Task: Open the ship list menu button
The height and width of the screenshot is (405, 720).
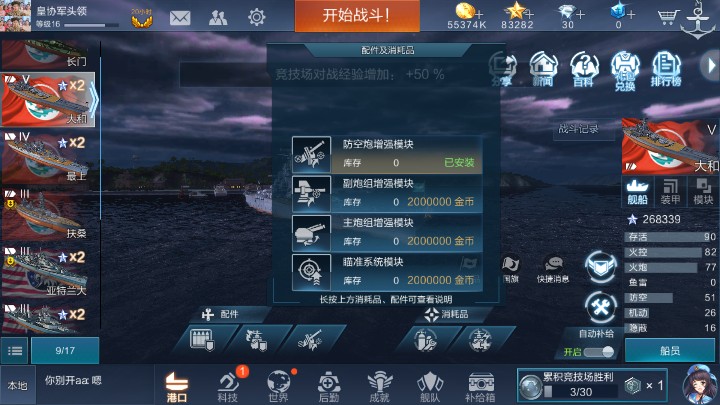Action: coord(15,351)
